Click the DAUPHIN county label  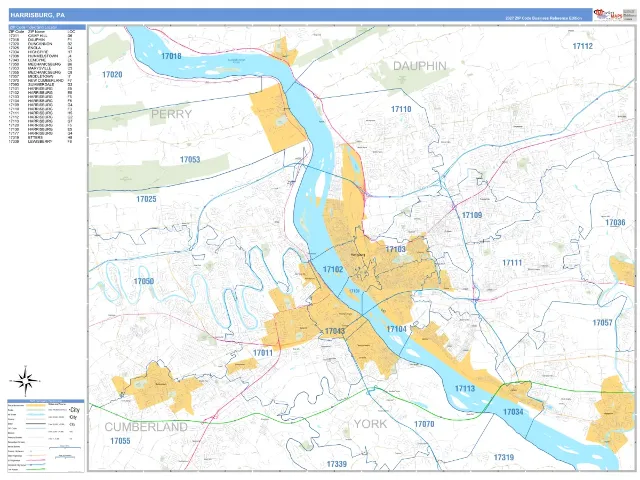[x=419, y=66]
